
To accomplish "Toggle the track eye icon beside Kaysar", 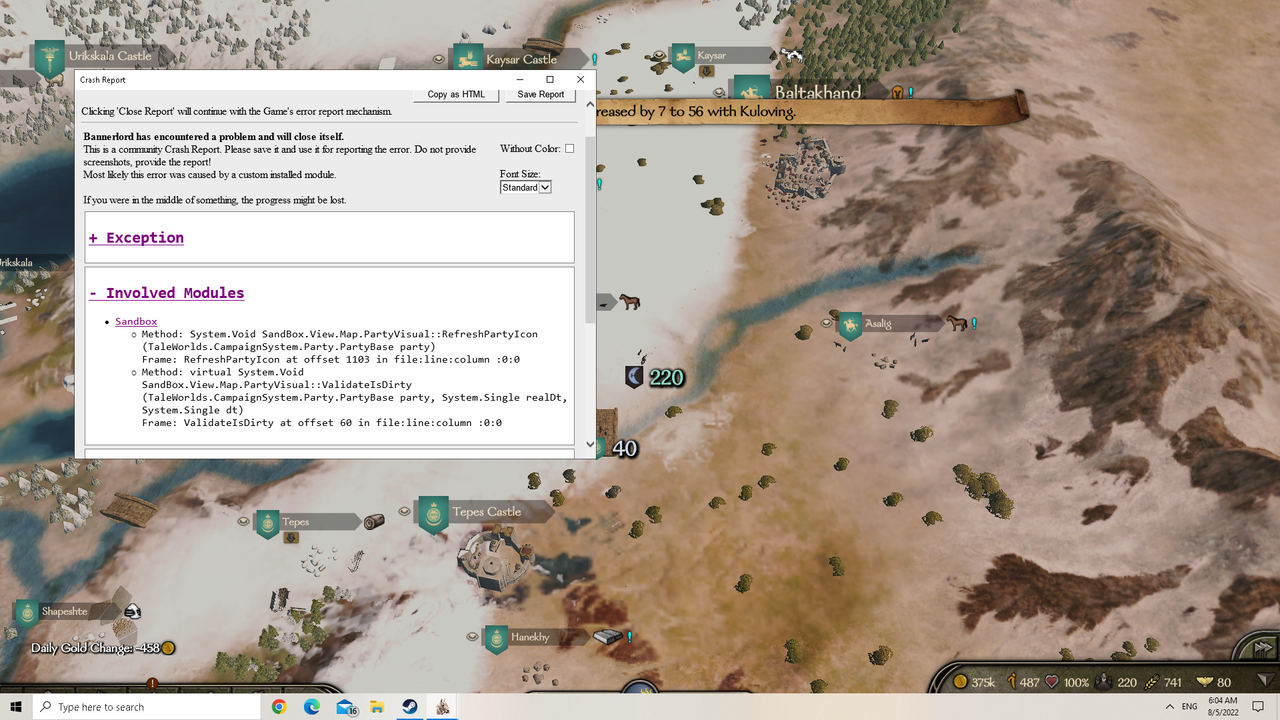I will pos(659,58).
